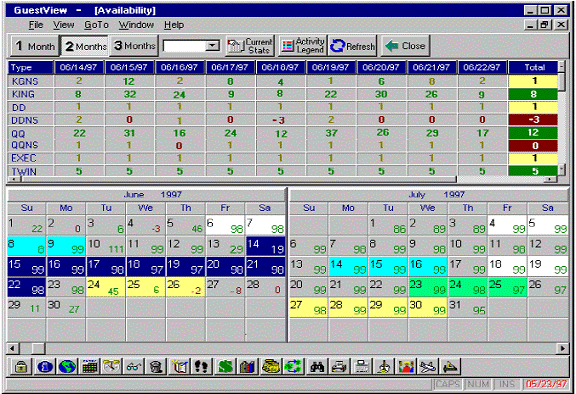Select June 24 yellow calendar cell
The image size is (576, 394).
pos(106,287)
